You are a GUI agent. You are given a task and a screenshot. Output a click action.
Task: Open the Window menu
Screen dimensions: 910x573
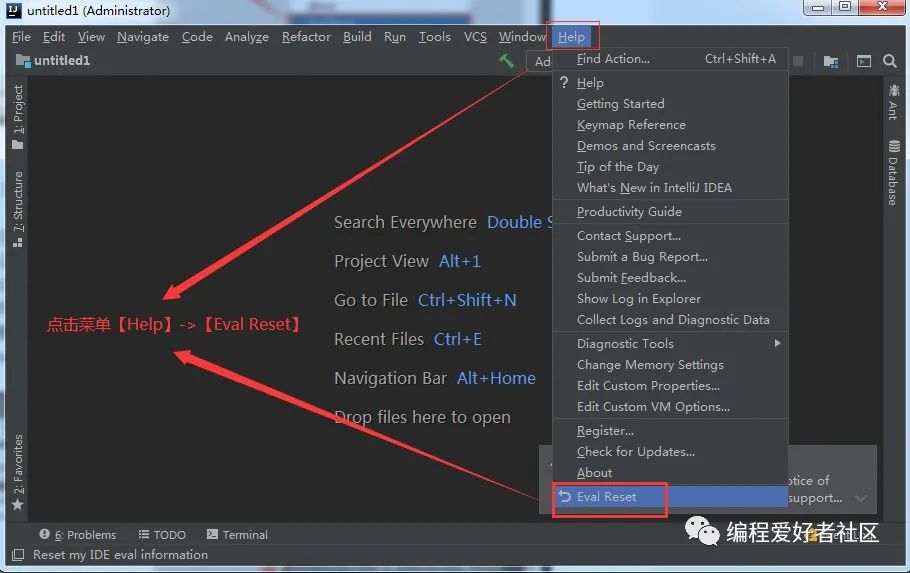(x=522, y=37)
